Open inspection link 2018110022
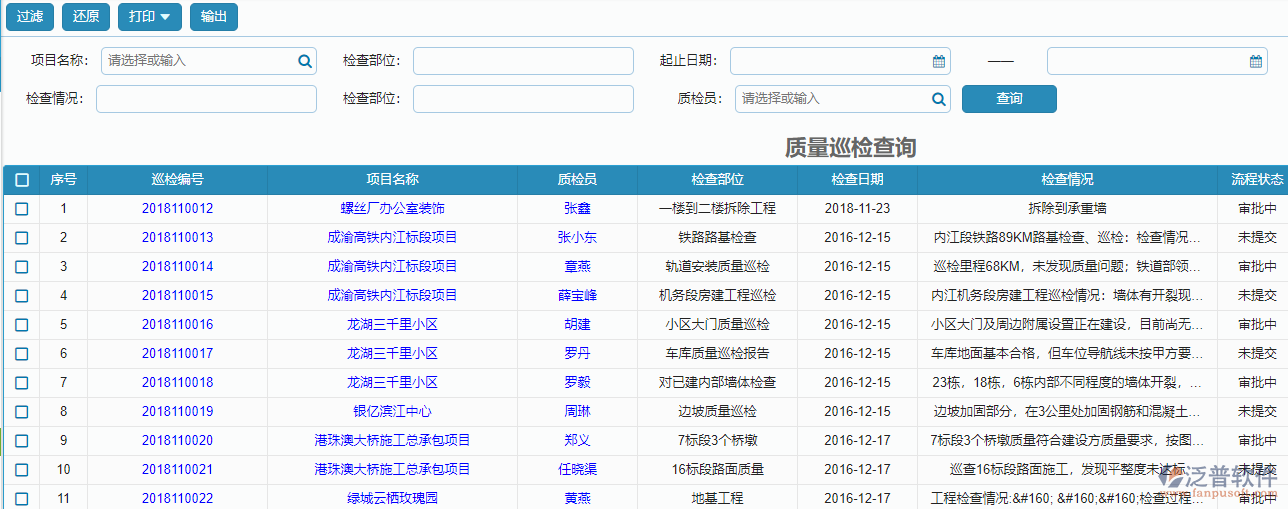The width and height of the screenshot is (1288, 509). tap(177, 499)
